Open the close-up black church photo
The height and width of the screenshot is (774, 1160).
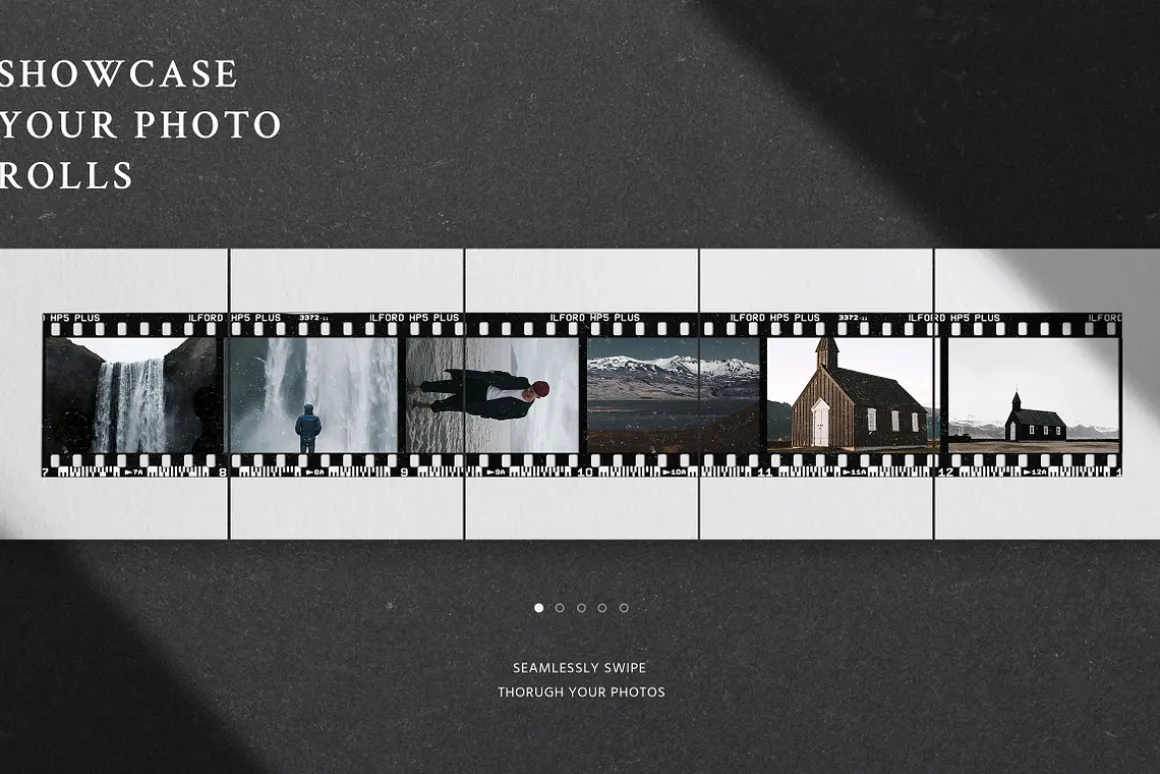point(852,395)
